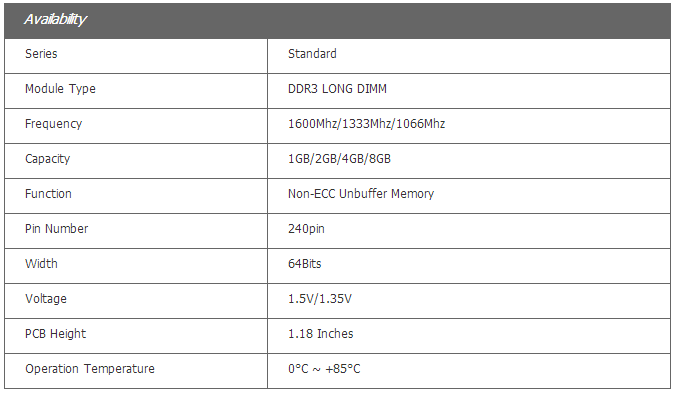This screenshot has width=675, height=393.
Task: Click the Non-ECC Unbuffer Memory text
Action: coord(361,194)
